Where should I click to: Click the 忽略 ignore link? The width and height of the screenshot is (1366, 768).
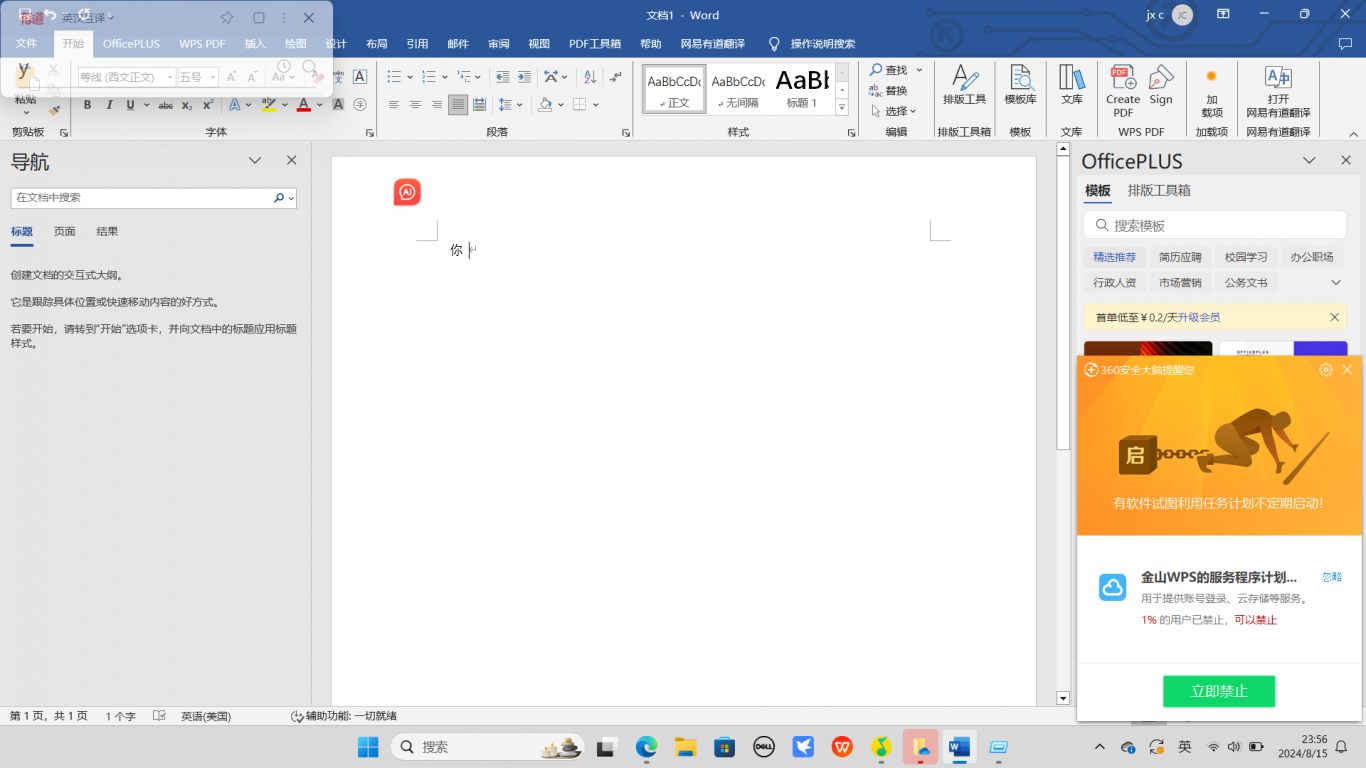pos(1331,577)
